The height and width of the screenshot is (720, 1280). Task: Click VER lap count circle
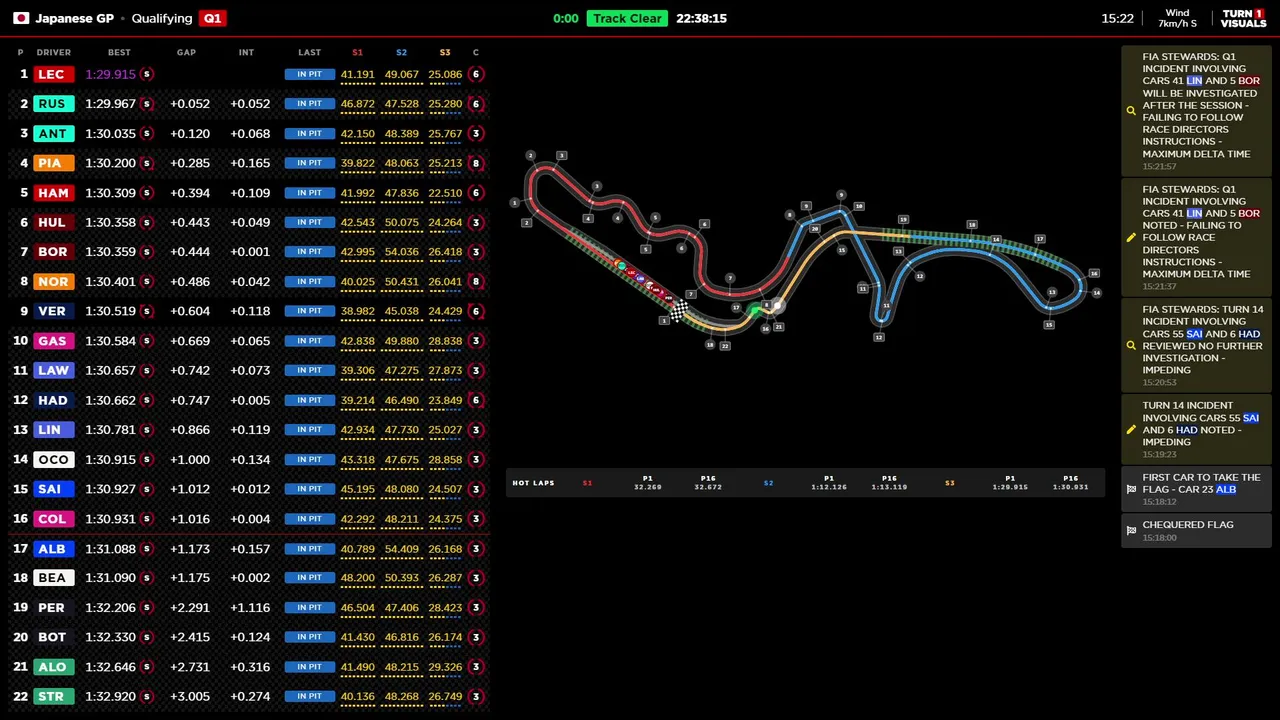476,311
